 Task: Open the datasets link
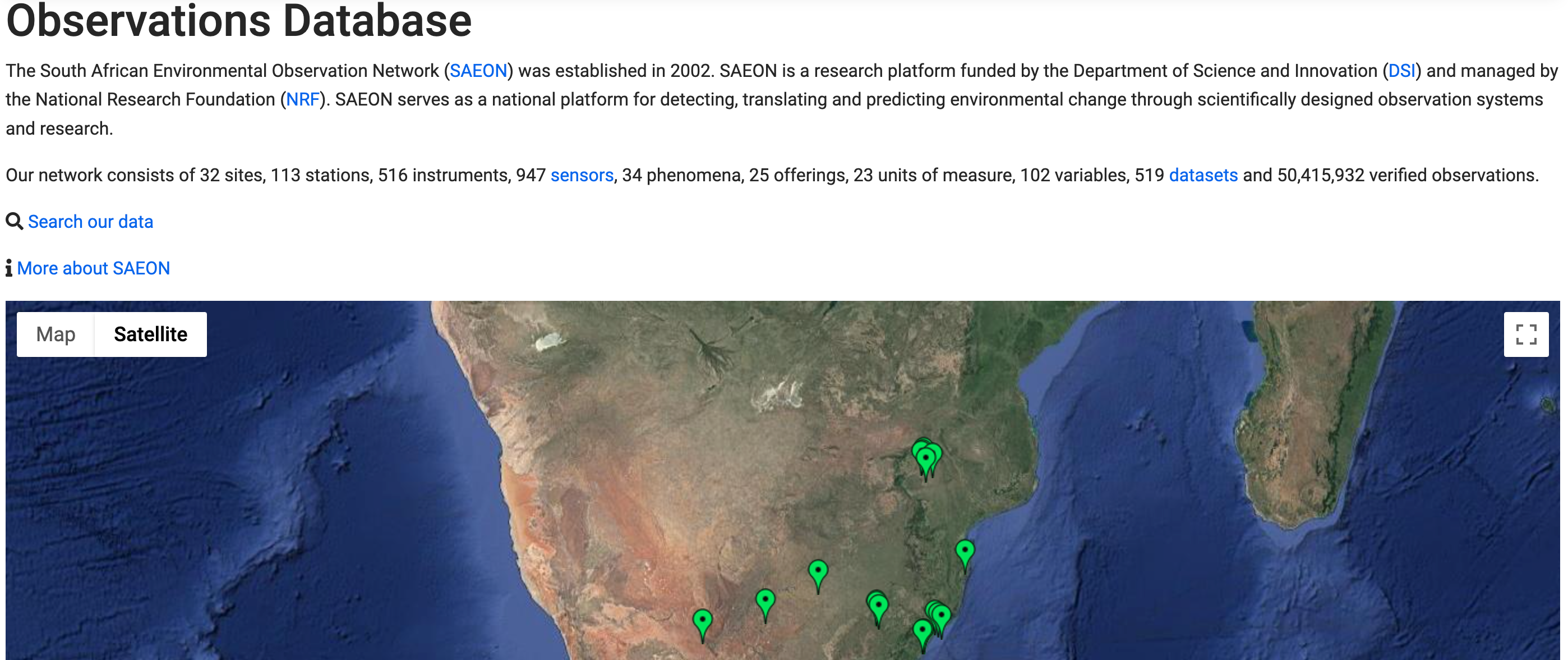pos(1203,176)
